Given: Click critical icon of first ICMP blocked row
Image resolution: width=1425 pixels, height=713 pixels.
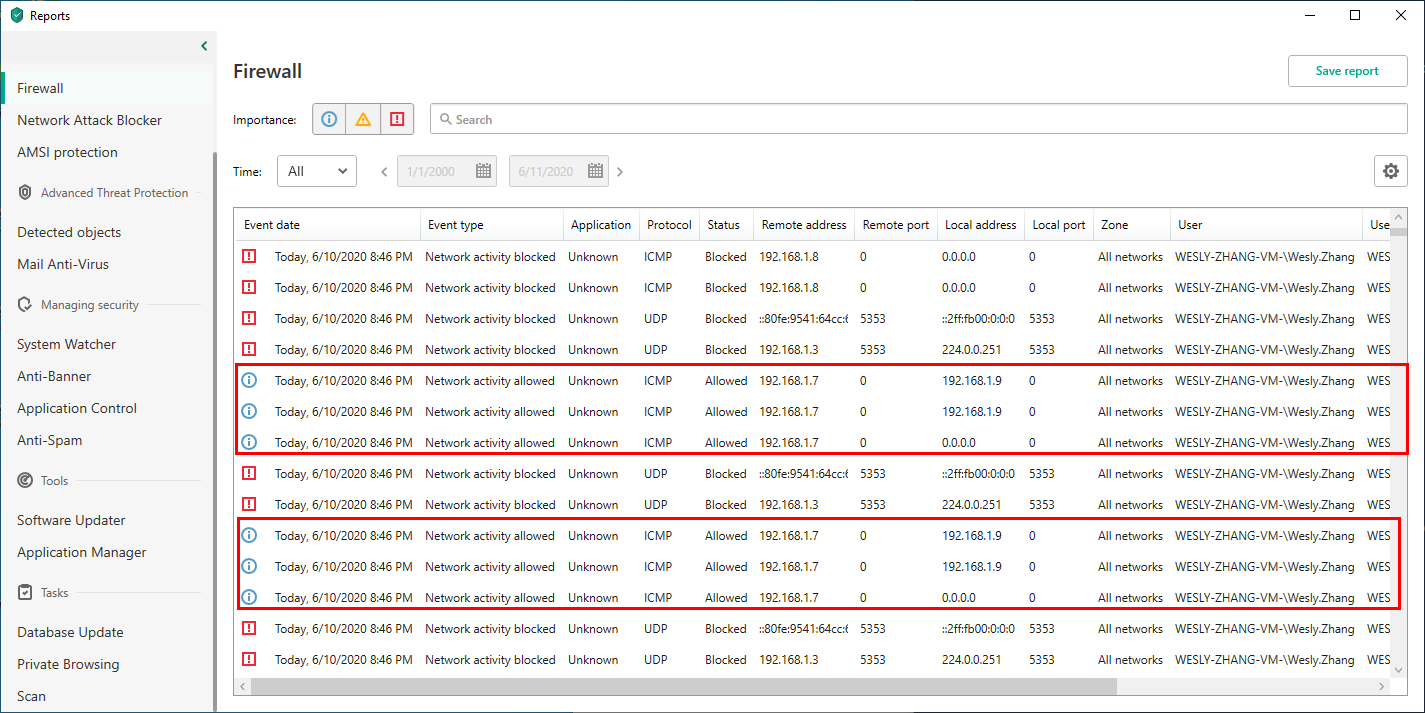Looking at the screenshot, I should pyautogui.click(x=250, y=256).
